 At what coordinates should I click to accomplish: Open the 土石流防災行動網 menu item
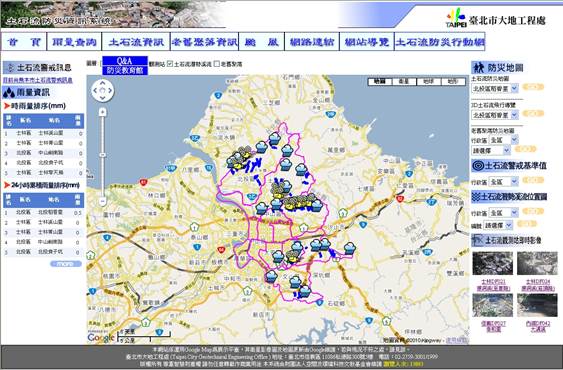[x=440, y=42]
